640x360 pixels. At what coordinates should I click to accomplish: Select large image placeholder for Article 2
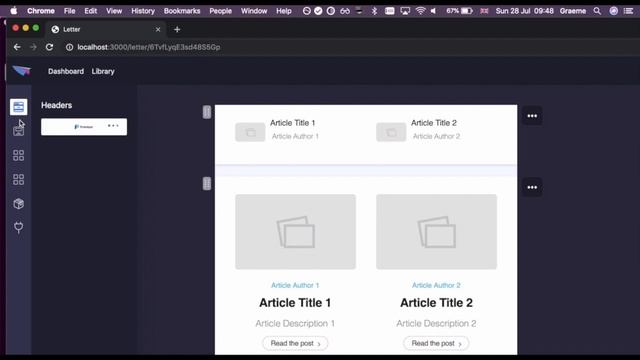(x=436, y=232)
